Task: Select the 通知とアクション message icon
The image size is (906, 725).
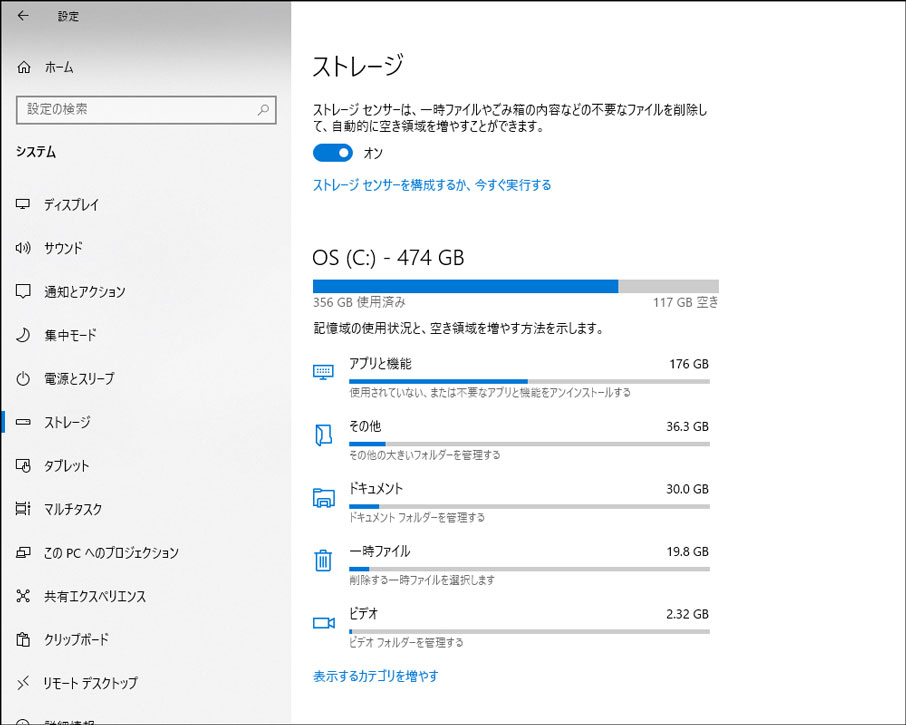Action: click(x=23, y=291)
